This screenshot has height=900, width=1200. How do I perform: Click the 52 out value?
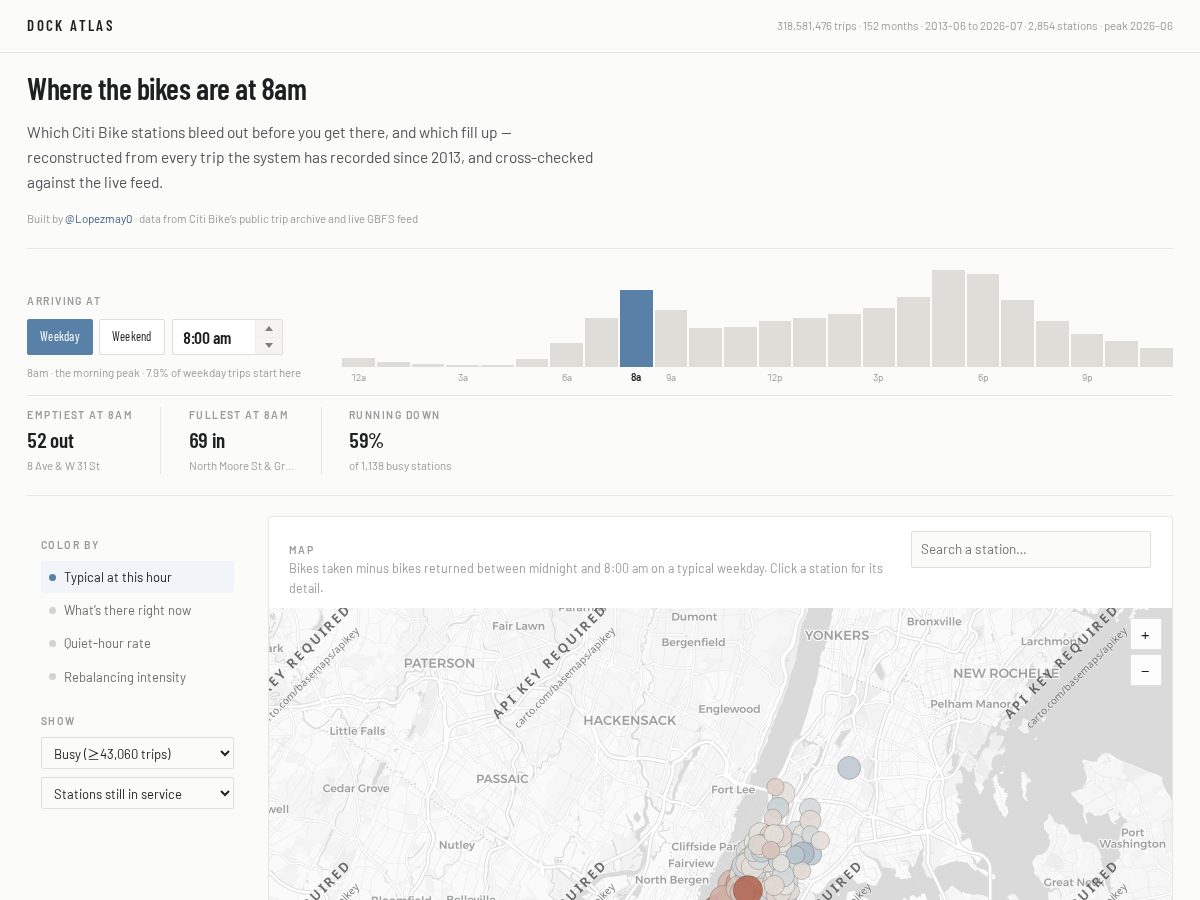pos(50,440)
